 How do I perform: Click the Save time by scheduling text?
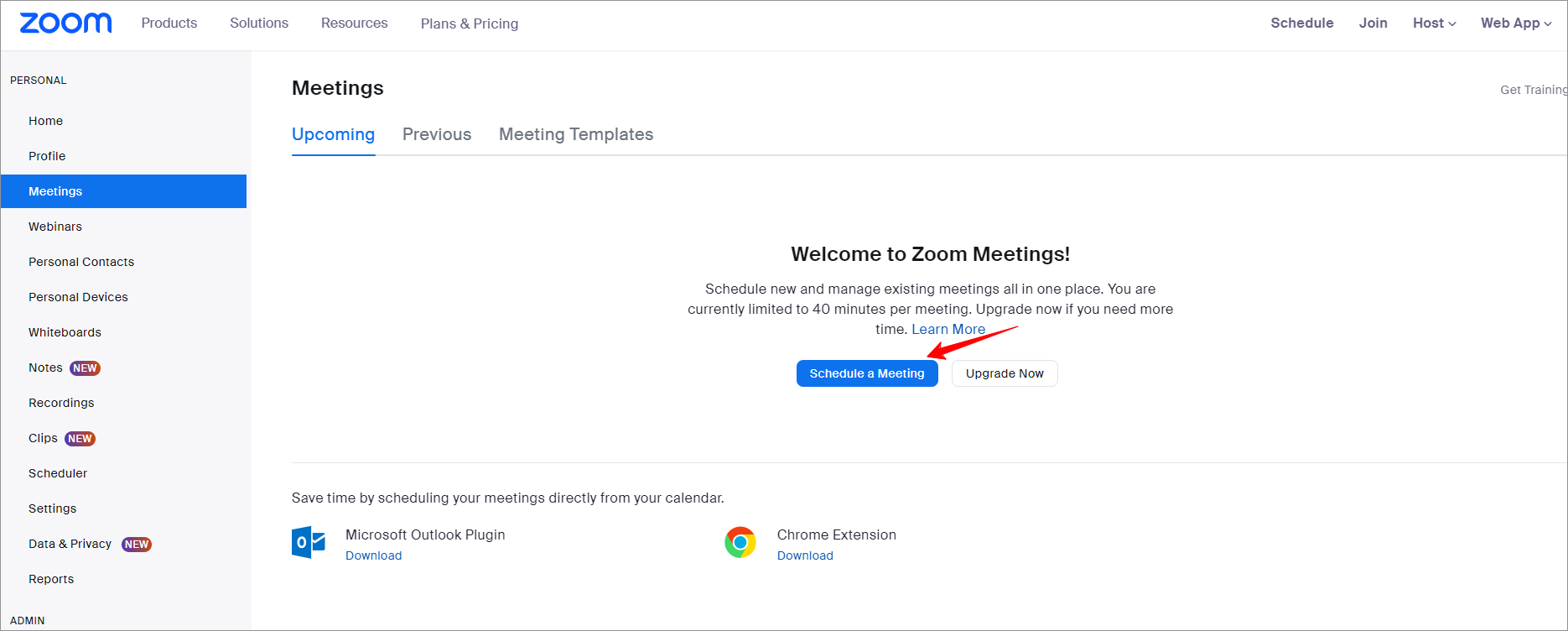tap(508, 498)
